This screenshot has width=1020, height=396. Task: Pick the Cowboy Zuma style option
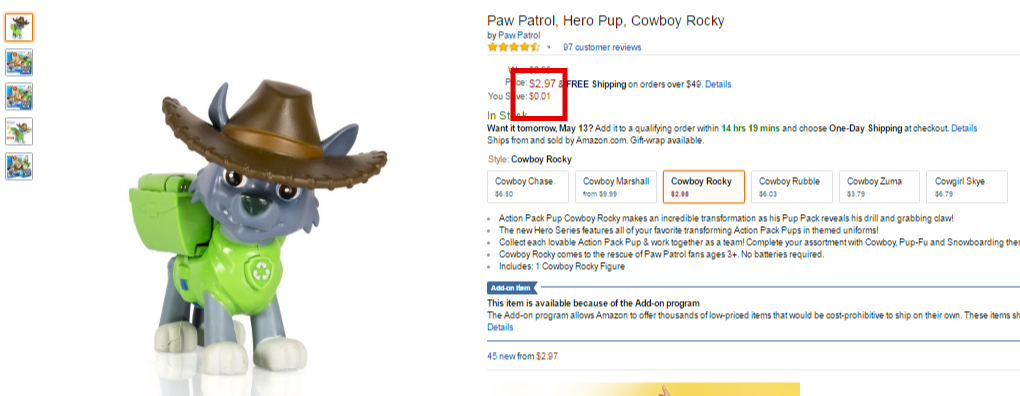pos(879,187)
